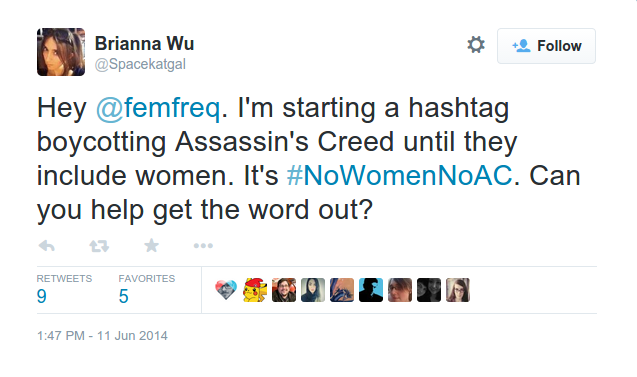Viewport: 637px width, 377px height.
Task: Open the last avatar with glasses
Action: click(x=458, y=290)
